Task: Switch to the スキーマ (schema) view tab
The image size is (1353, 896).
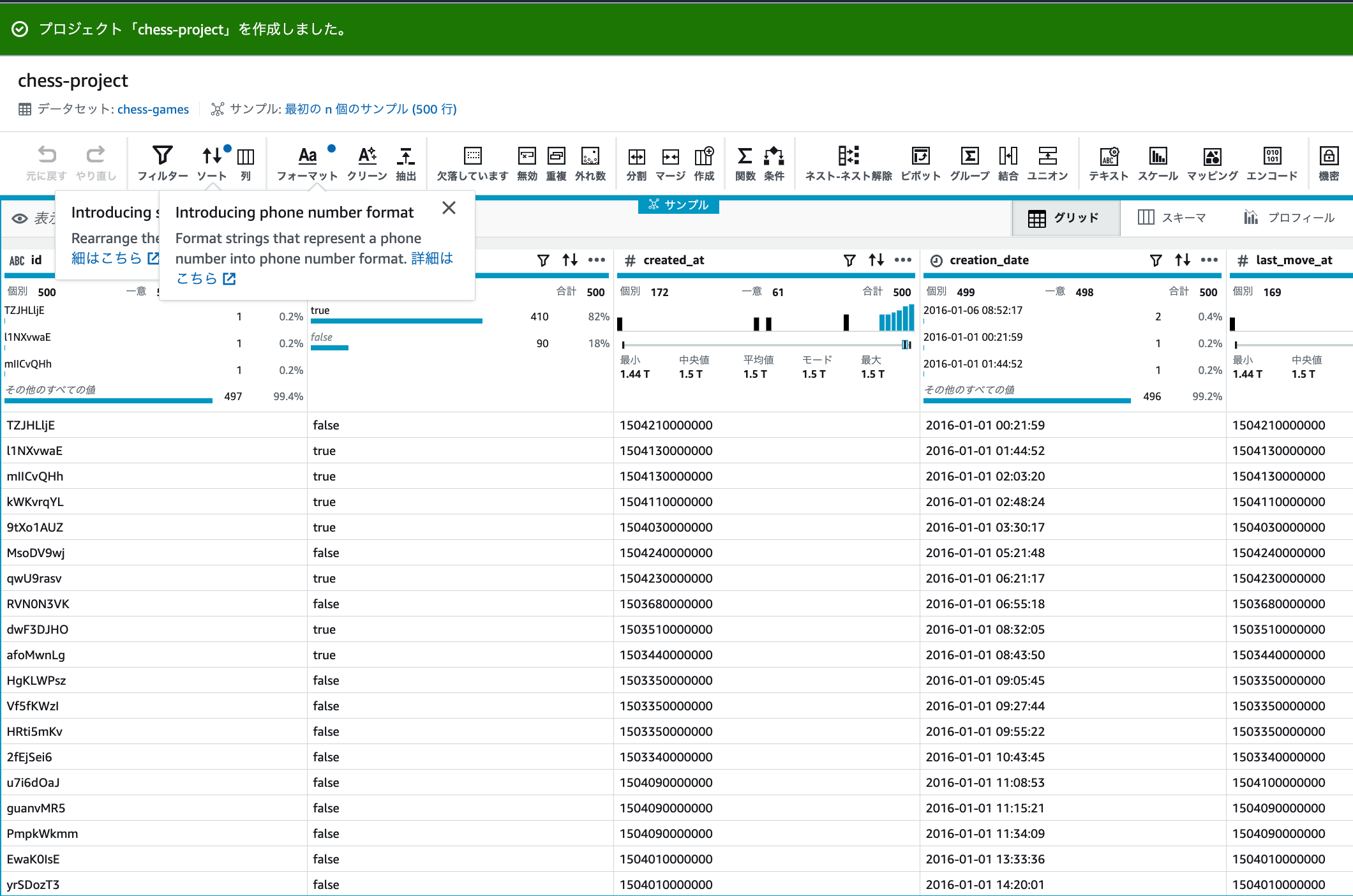Action: pyautogui.click(x=1172, y=218)
